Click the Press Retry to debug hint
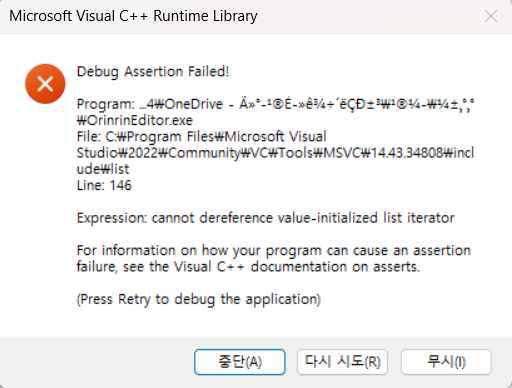 click(199, 299)
